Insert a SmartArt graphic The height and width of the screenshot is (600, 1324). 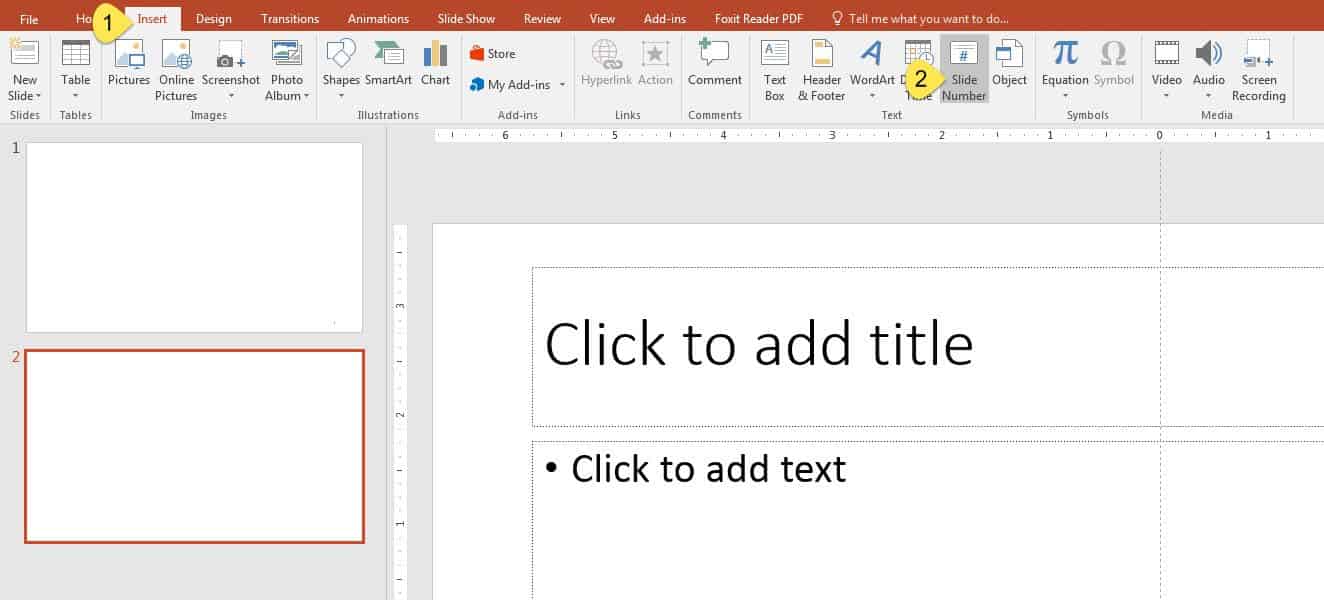coord(389,65)
